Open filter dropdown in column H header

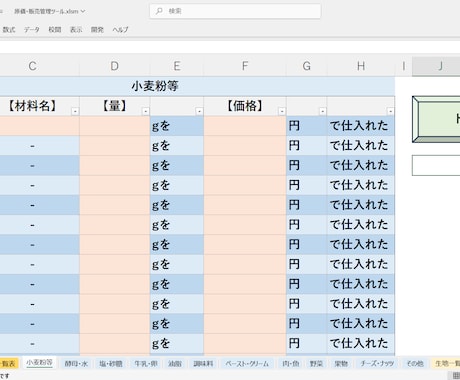click(x=390, y=111)
